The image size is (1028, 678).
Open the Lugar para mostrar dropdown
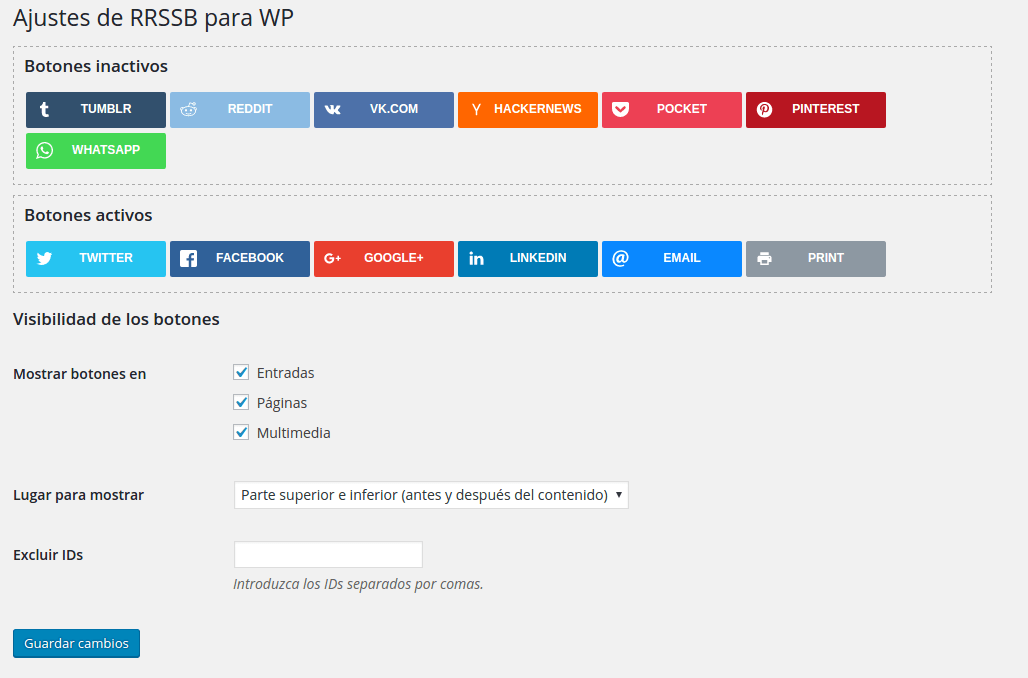tap(431, 495)
